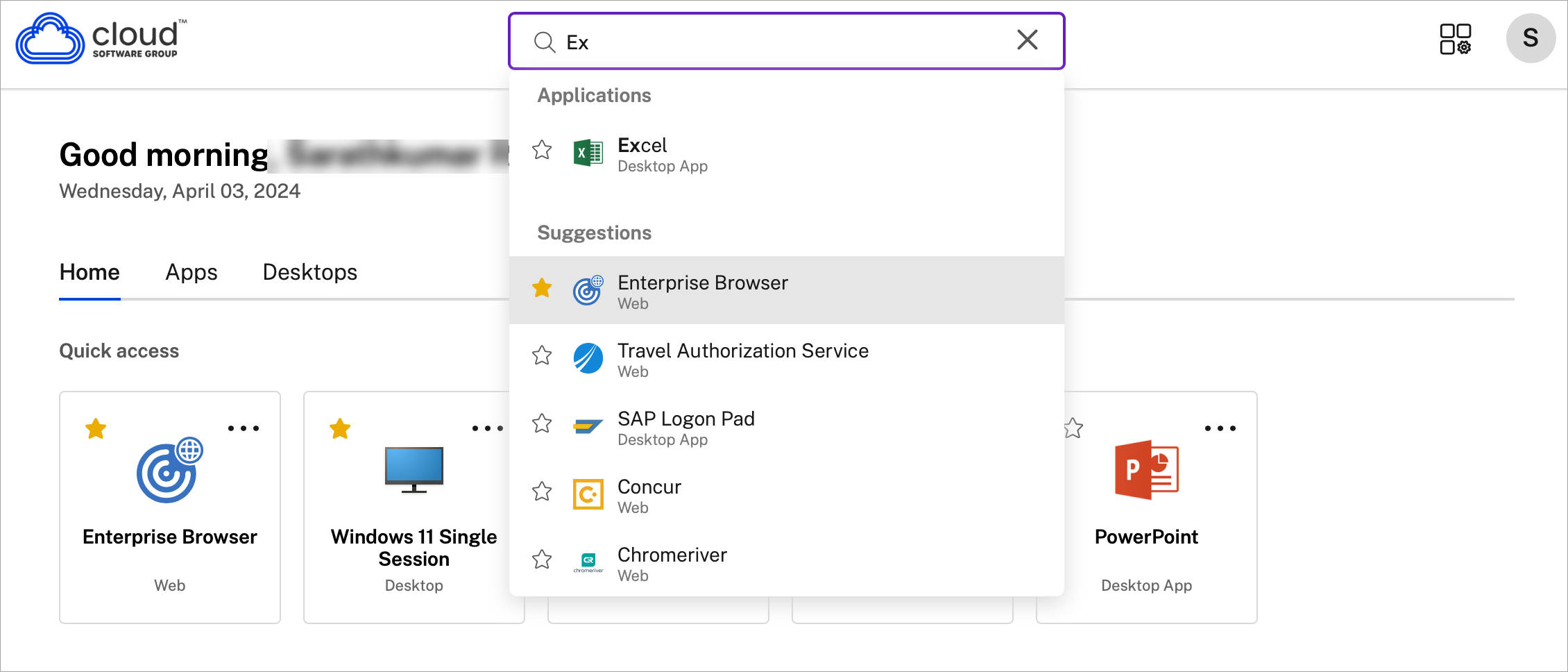The width and height of the screenshot is (1568, 672).
Task: Click the SAP Logon Pad icon
Action: click(588, 426)
